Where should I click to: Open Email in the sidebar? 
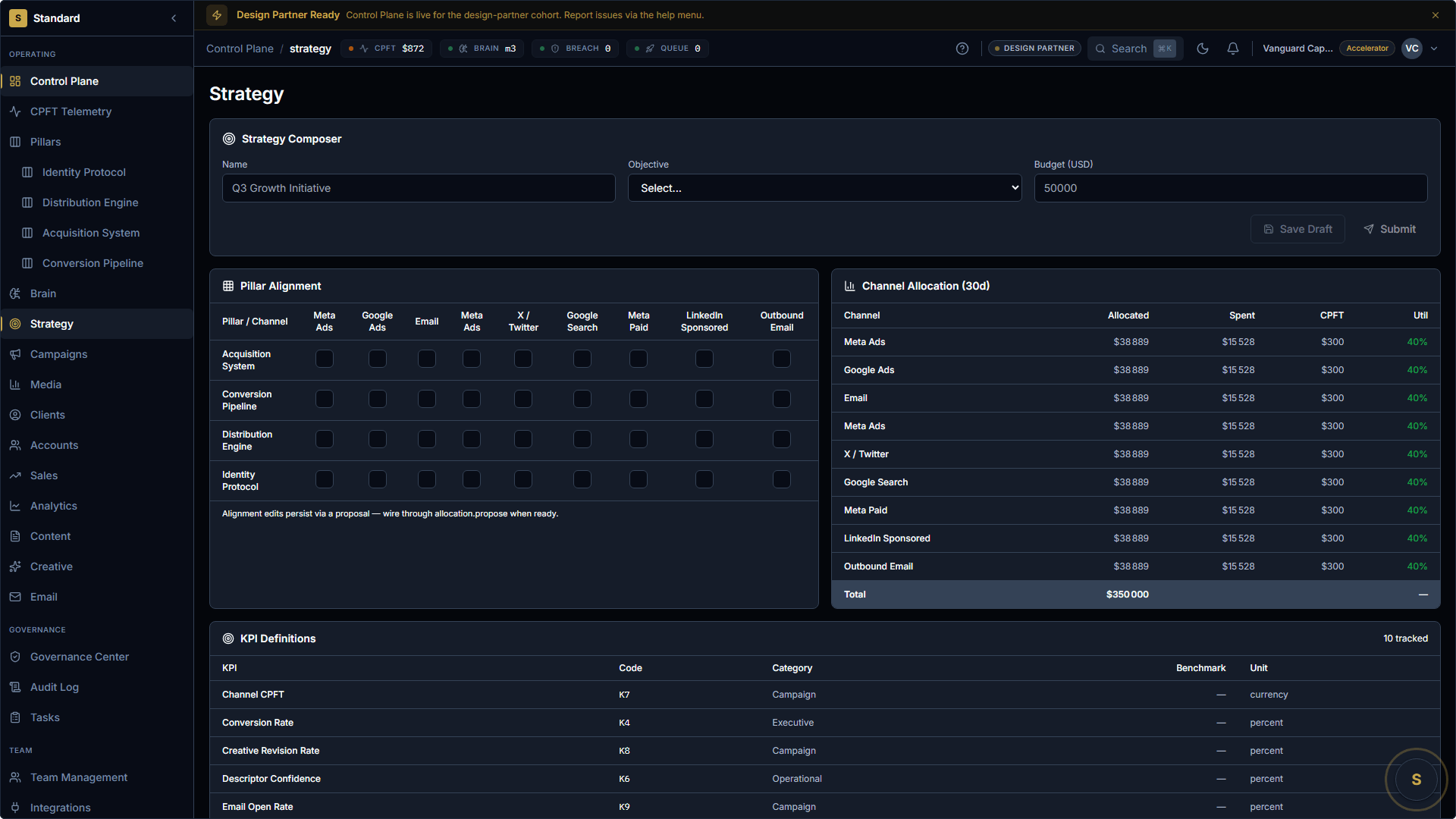click(x=96, y=597)
